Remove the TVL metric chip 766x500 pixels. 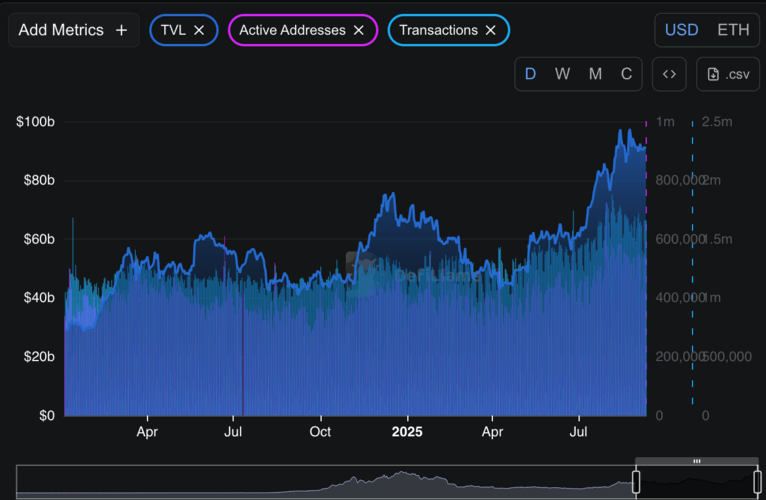click(x=199, y=30)
